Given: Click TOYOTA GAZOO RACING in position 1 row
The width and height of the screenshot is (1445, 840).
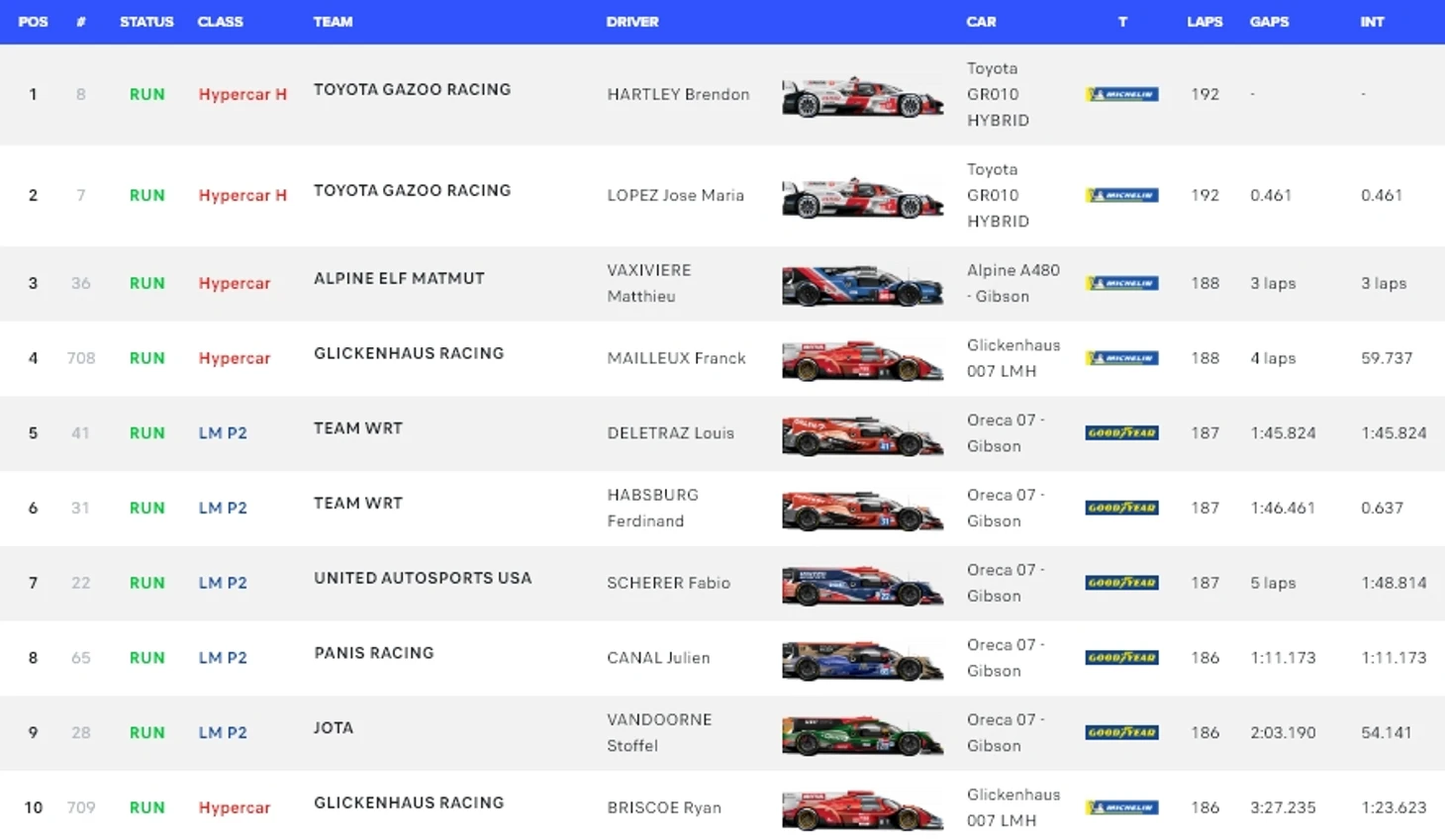Looking at the screenshot, I should point(412,89).
